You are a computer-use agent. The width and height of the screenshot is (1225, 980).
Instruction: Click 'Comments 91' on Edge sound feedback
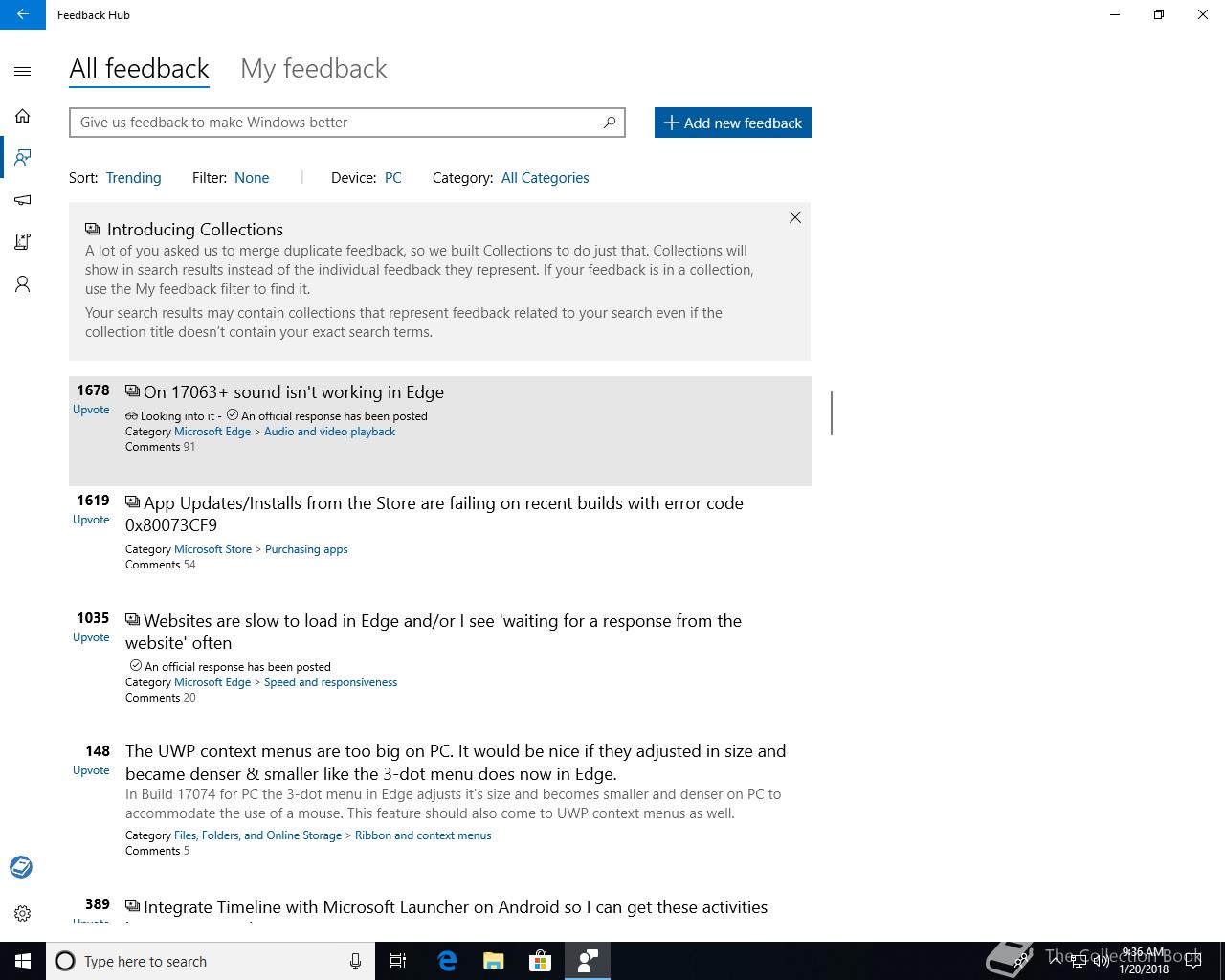click(x=160, y=447)
